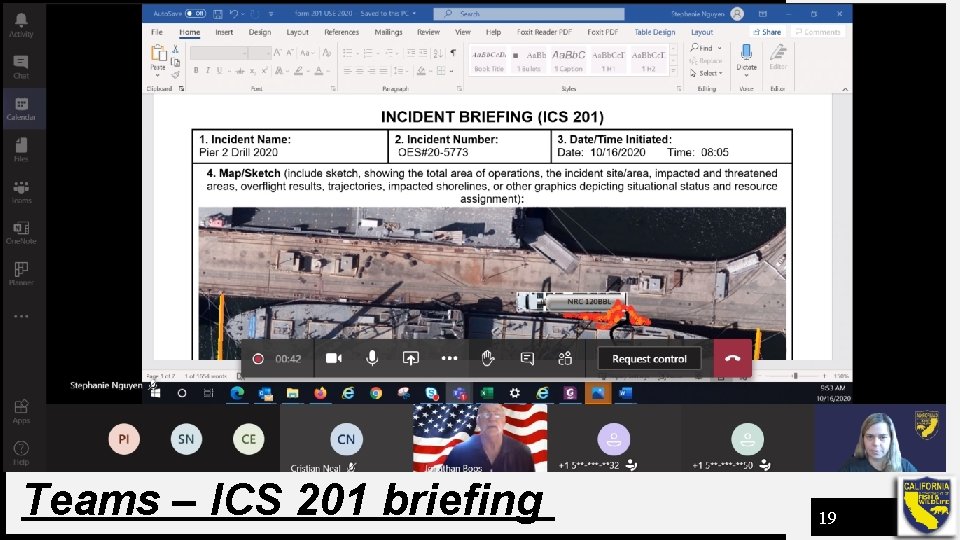Image resolution: width=960 pixels, height=540 pixels.
Task: Apply the Caption style
Action: pyautogui.click(x=568, y=60)
